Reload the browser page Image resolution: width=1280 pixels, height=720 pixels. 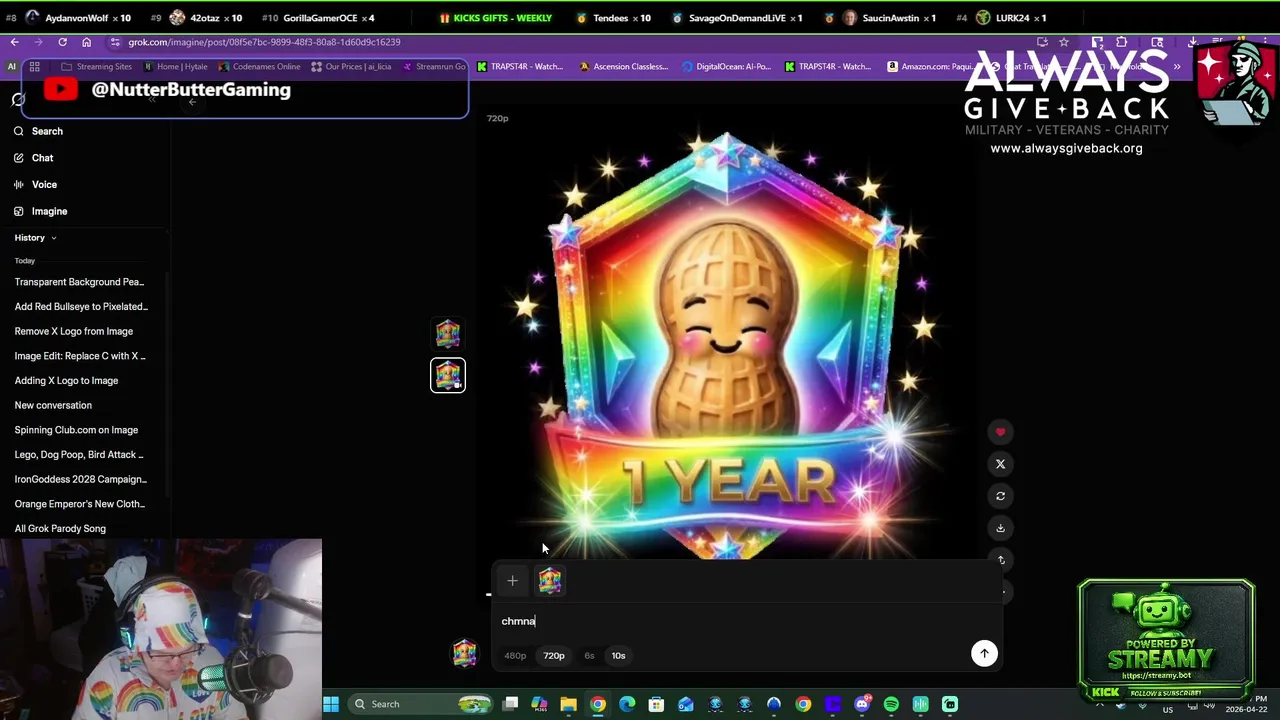point(62,42)
